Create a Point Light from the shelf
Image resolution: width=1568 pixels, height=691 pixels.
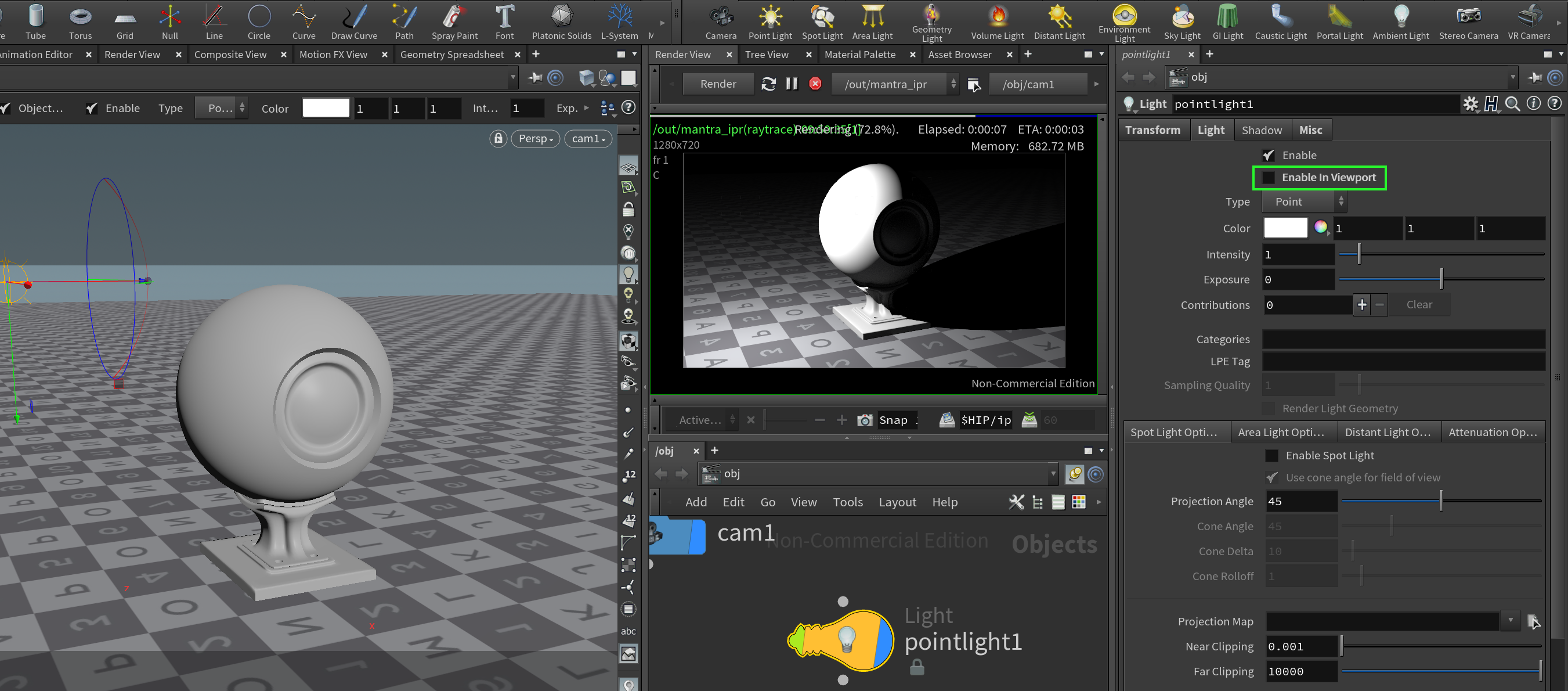pos(770,21)
